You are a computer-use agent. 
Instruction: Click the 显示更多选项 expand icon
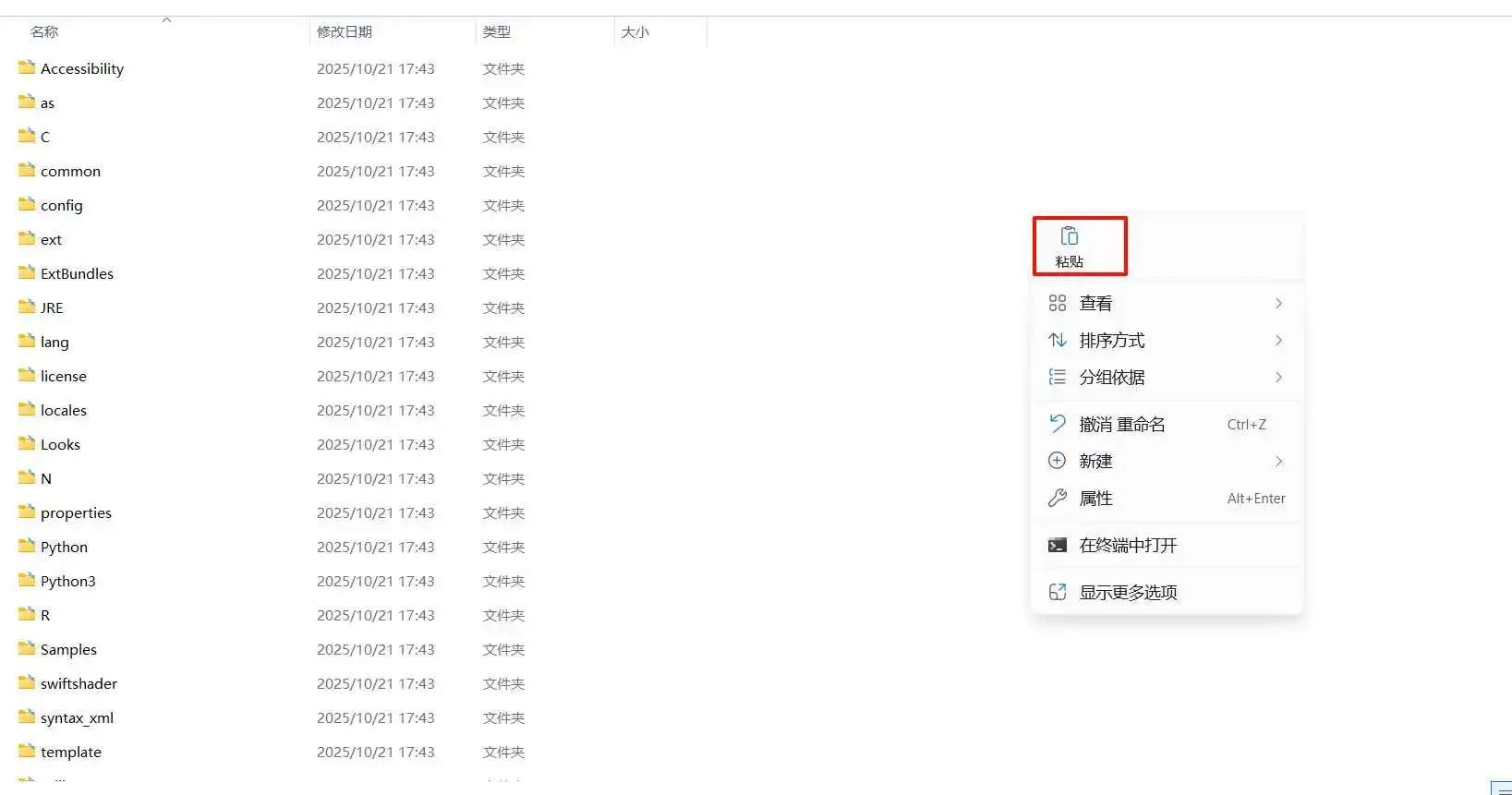pos(1058,592)
